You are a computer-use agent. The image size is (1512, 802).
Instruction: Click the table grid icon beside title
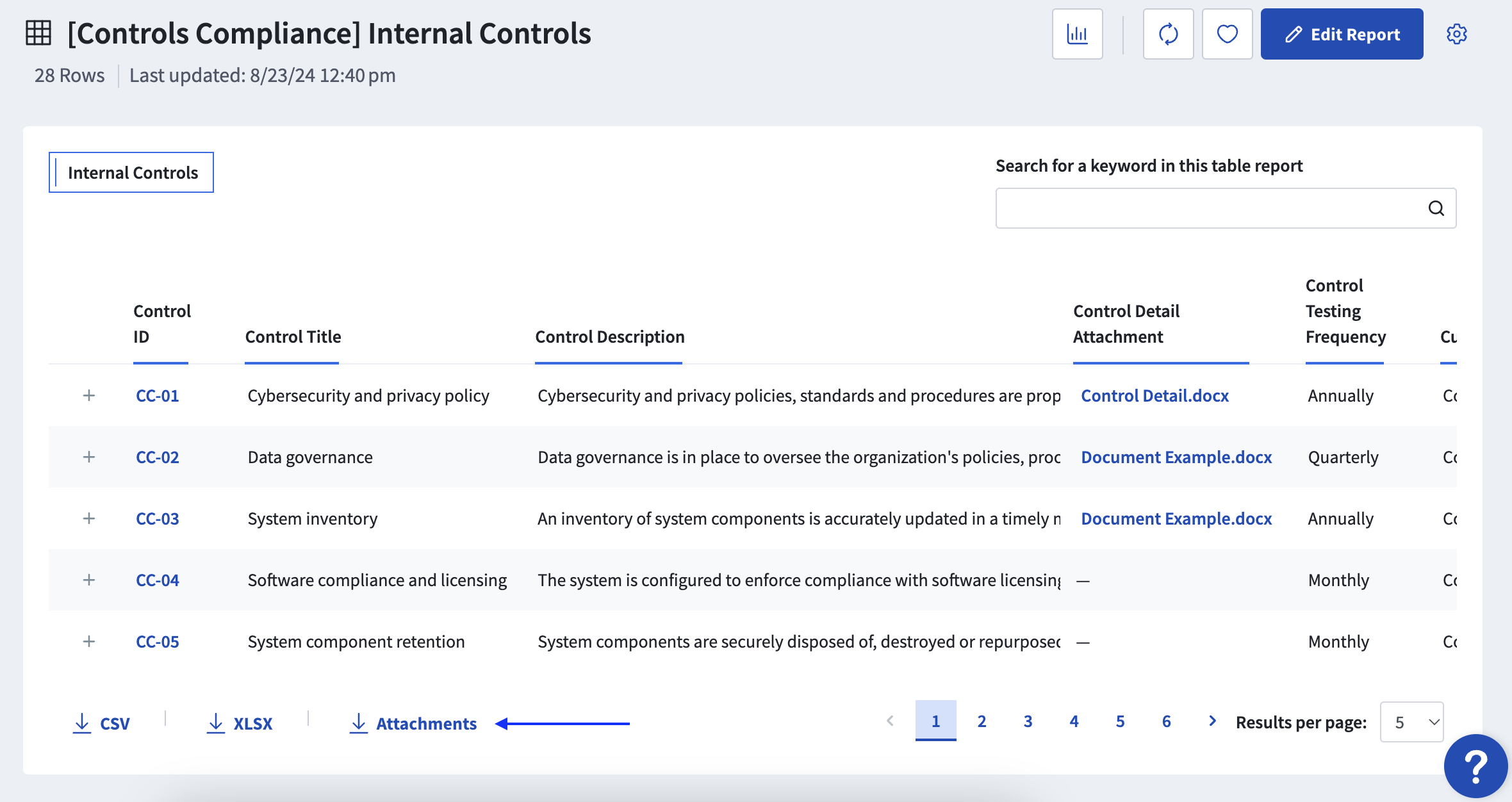coord(38,33)
